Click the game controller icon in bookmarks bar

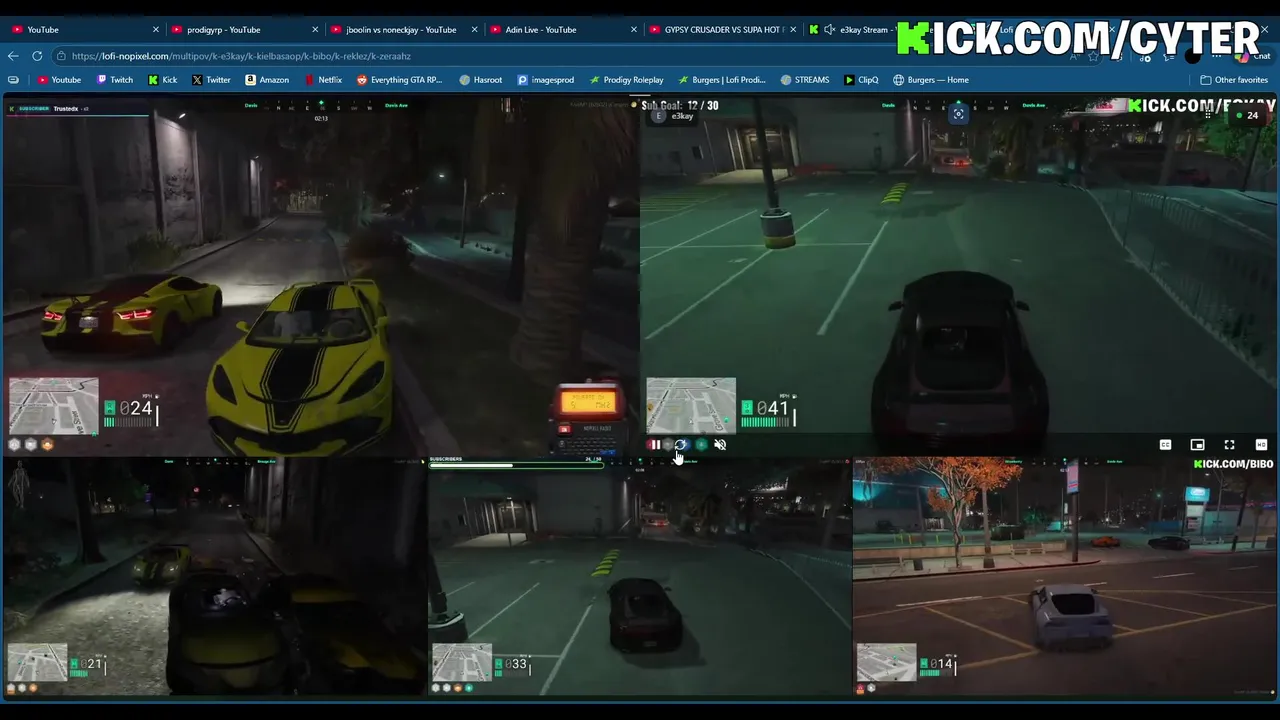13,80
